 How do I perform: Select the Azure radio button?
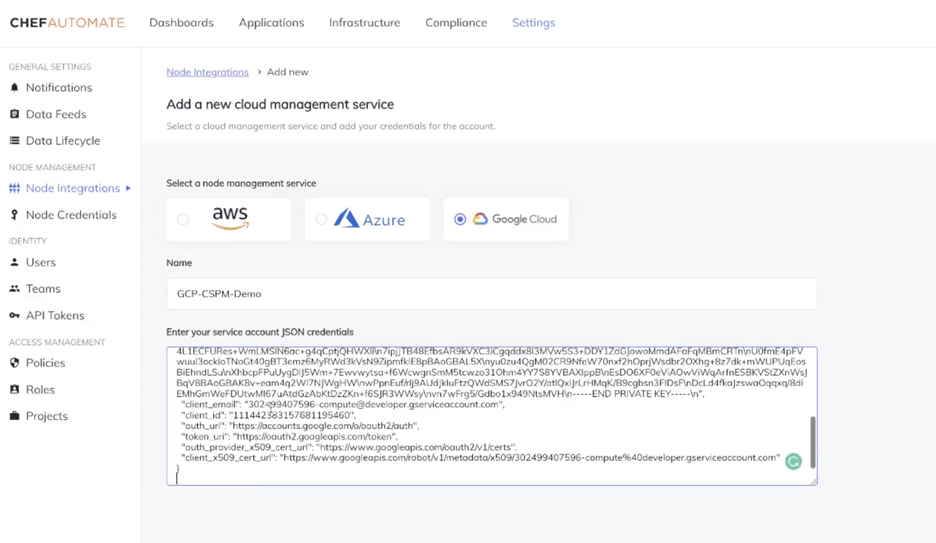(x=321, y=219)
